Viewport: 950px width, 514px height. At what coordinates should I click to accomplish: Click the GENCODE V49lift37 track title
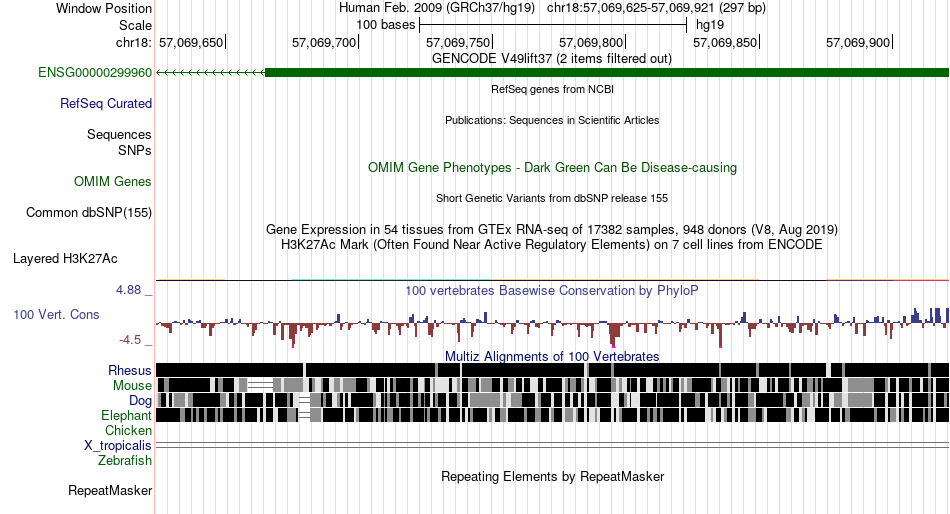[552, 59]
